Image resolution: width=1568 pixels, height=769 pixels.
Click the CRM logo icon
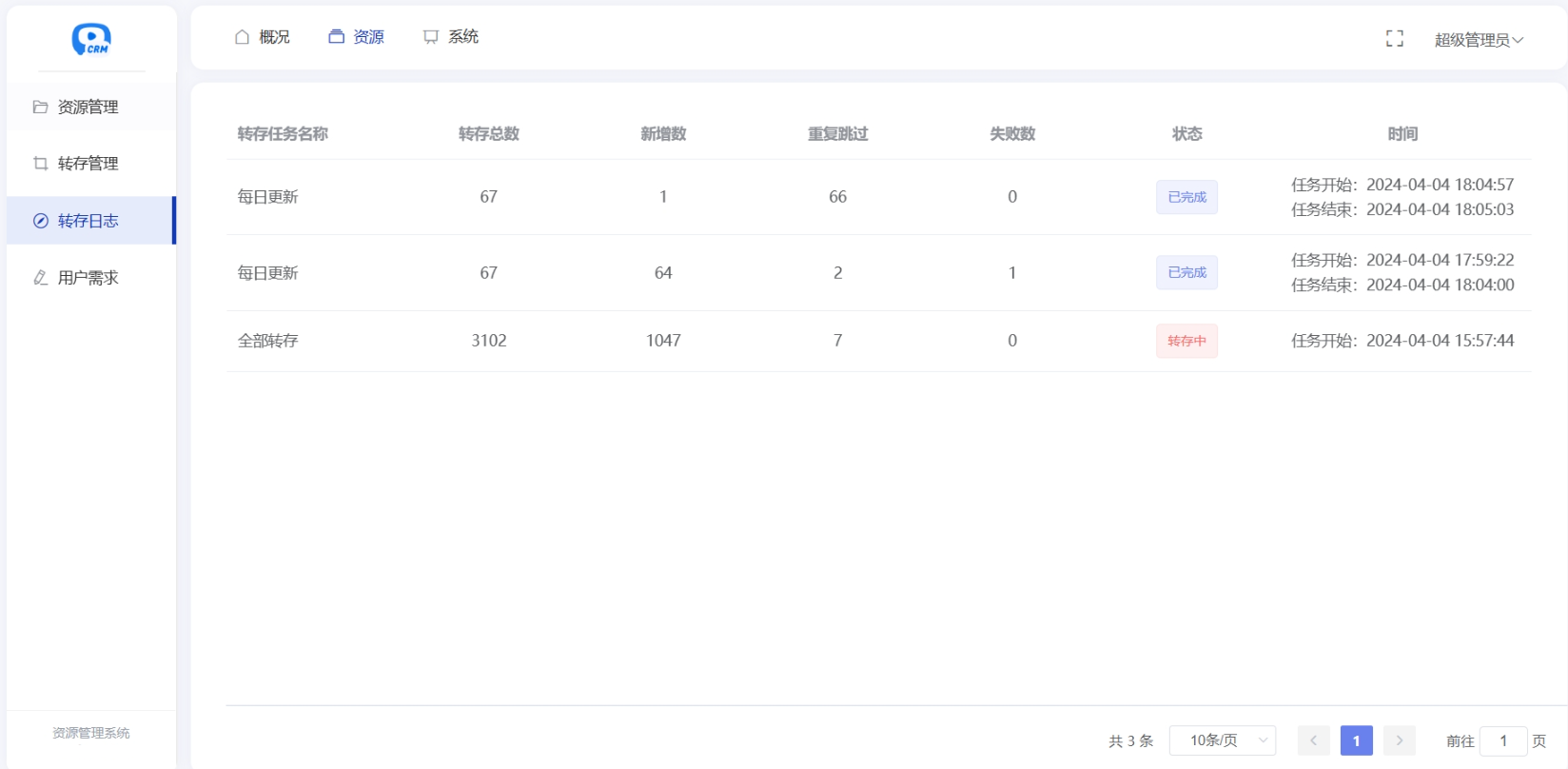click(91, 39)
